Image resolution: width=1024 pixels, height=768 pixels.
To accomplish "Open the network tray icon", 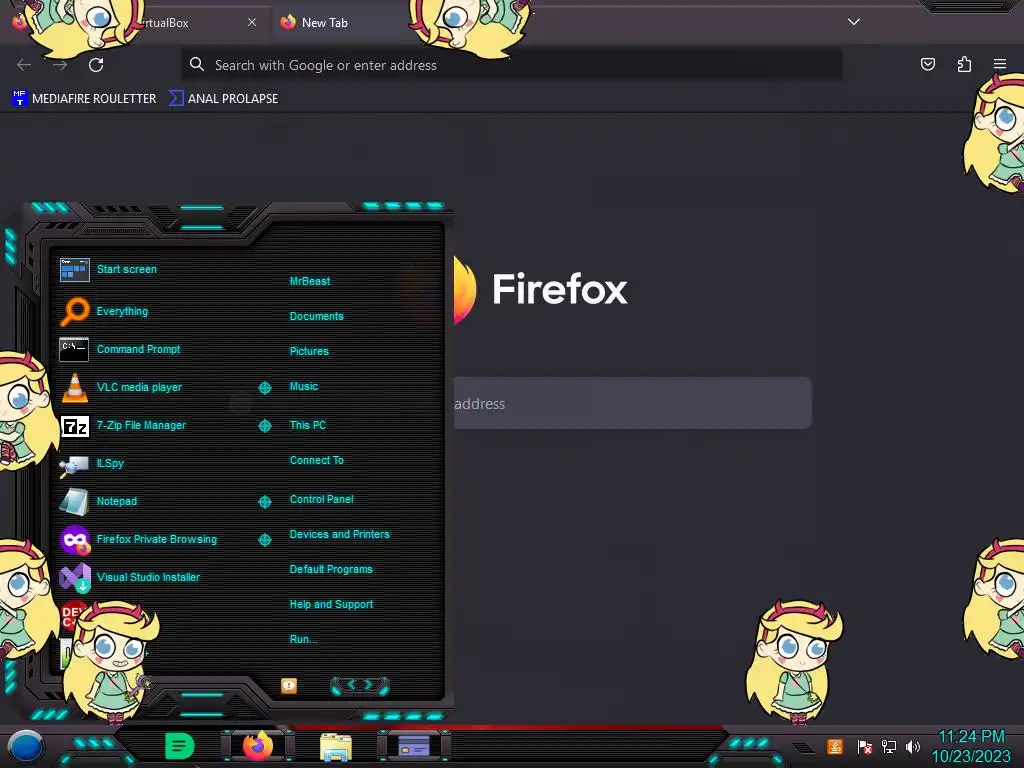I will pyautogui.click(x=889, y=746).
